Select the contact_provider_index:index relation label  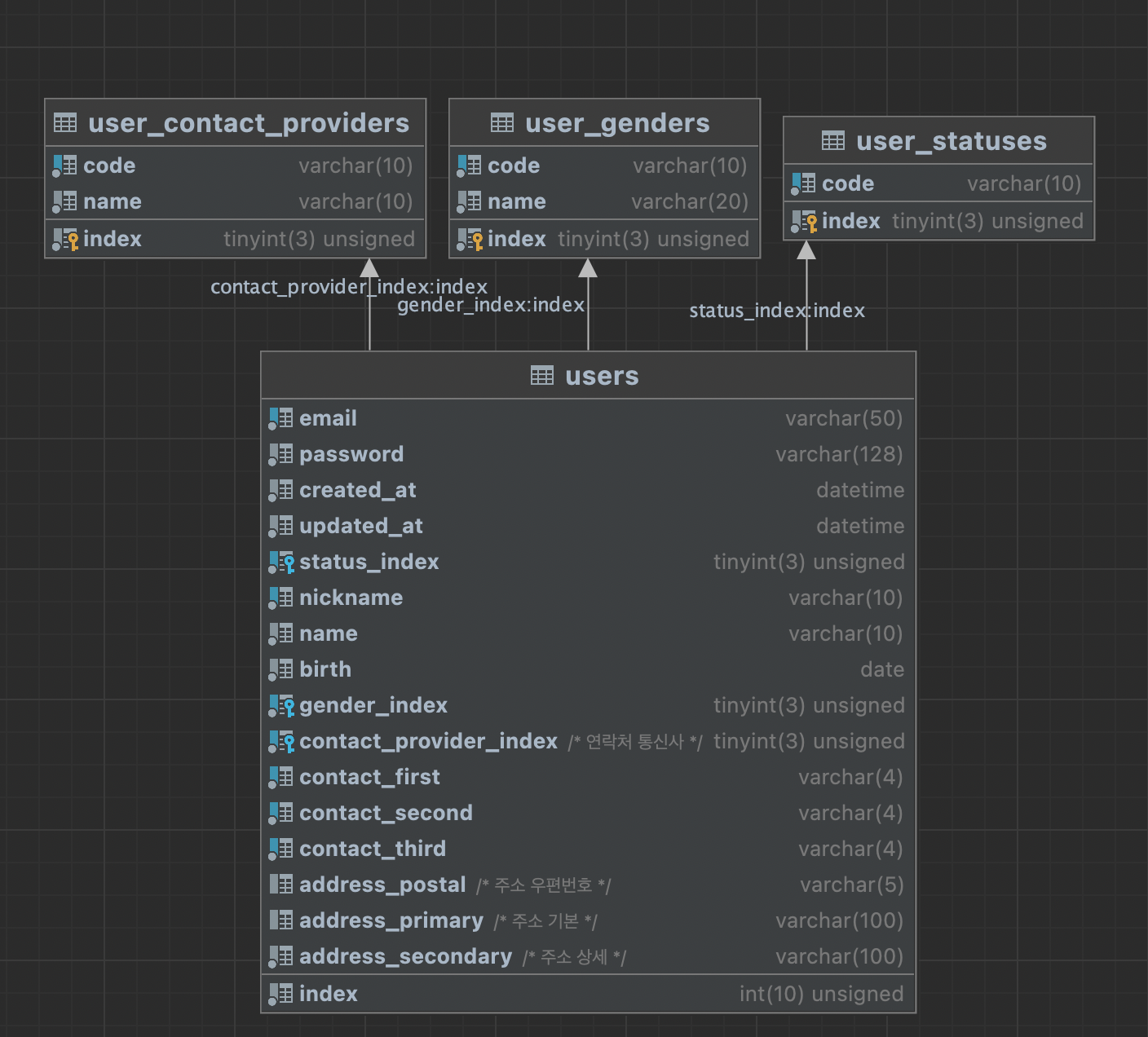point(349,287)
